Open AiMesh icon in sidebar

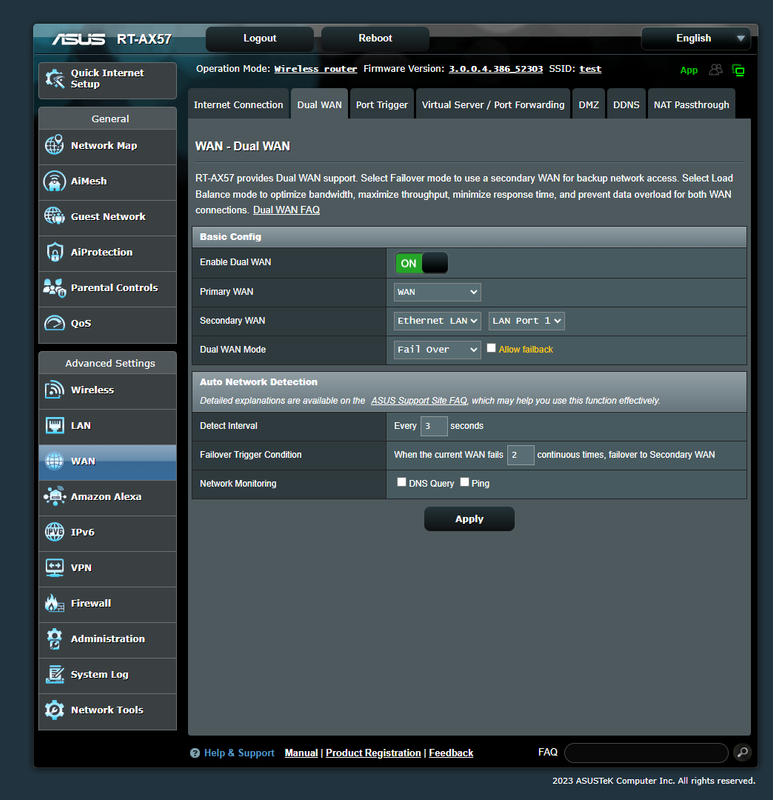coord(55,181)
